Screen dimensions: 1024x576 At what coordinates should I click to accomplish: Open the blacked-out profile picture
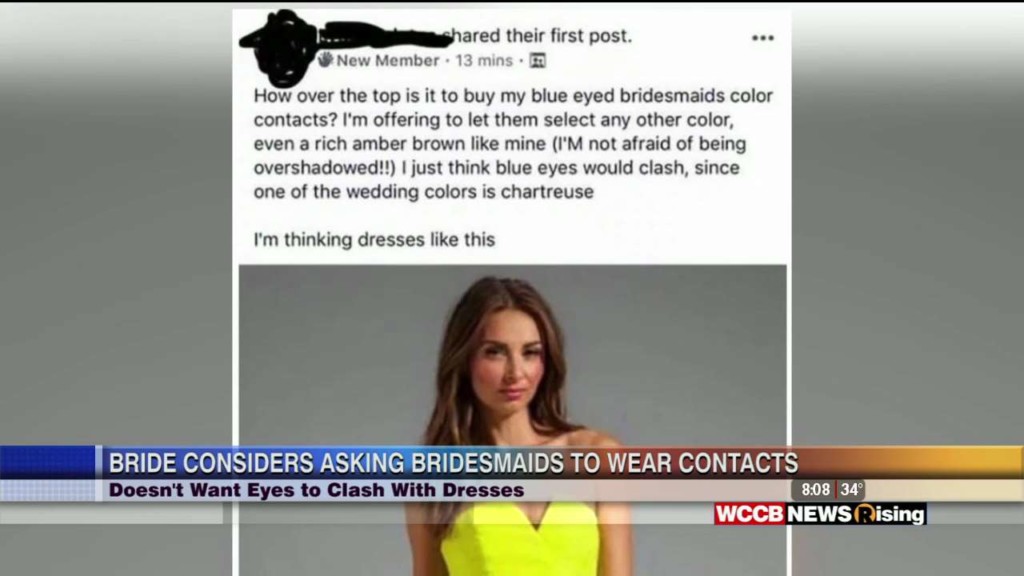click(x=283, y=48)
